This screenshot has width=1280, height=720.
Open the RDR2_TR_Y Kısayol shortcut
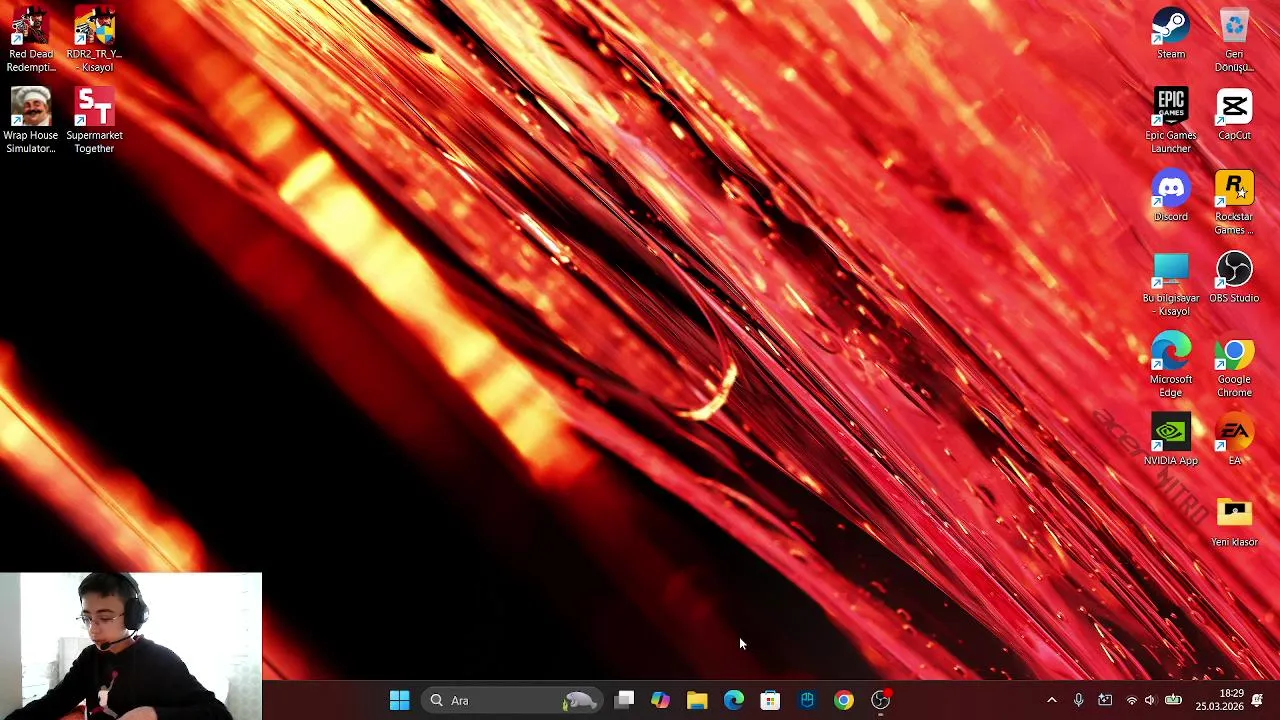pos(94,39)
